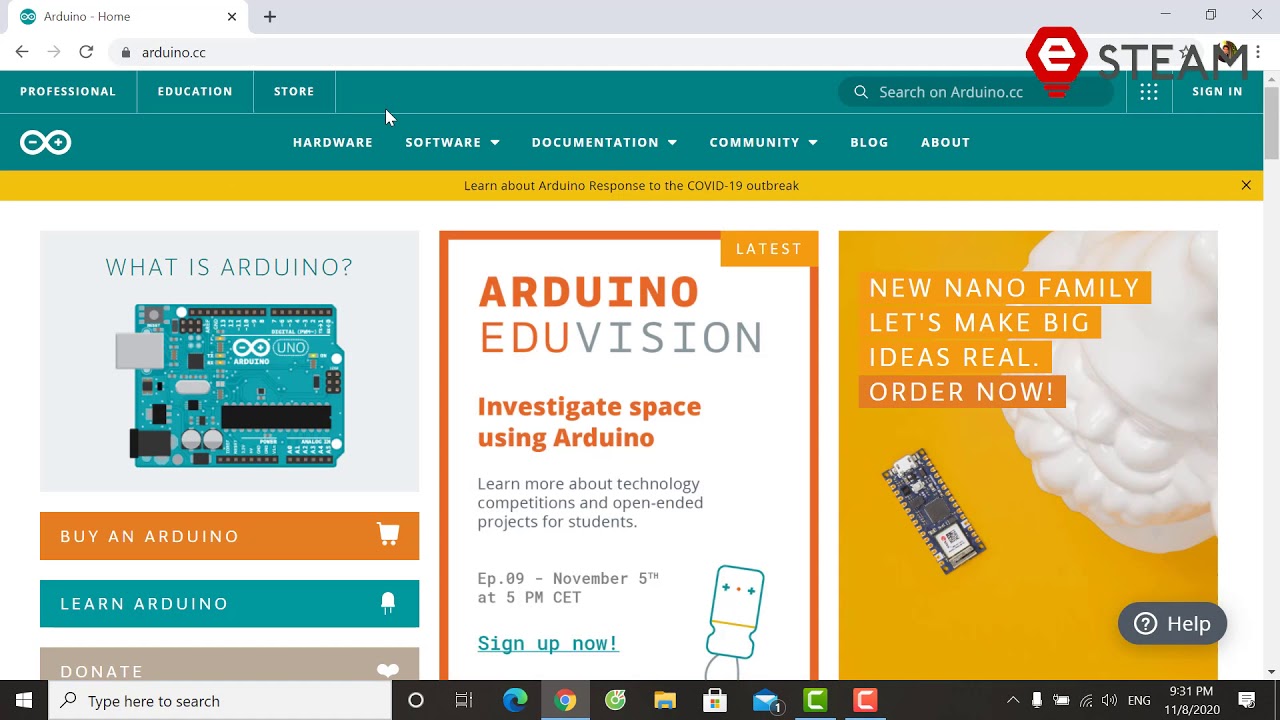Screen dimensions: 1280x720
Task: Go to the Store section
Action: pos(294,91)
